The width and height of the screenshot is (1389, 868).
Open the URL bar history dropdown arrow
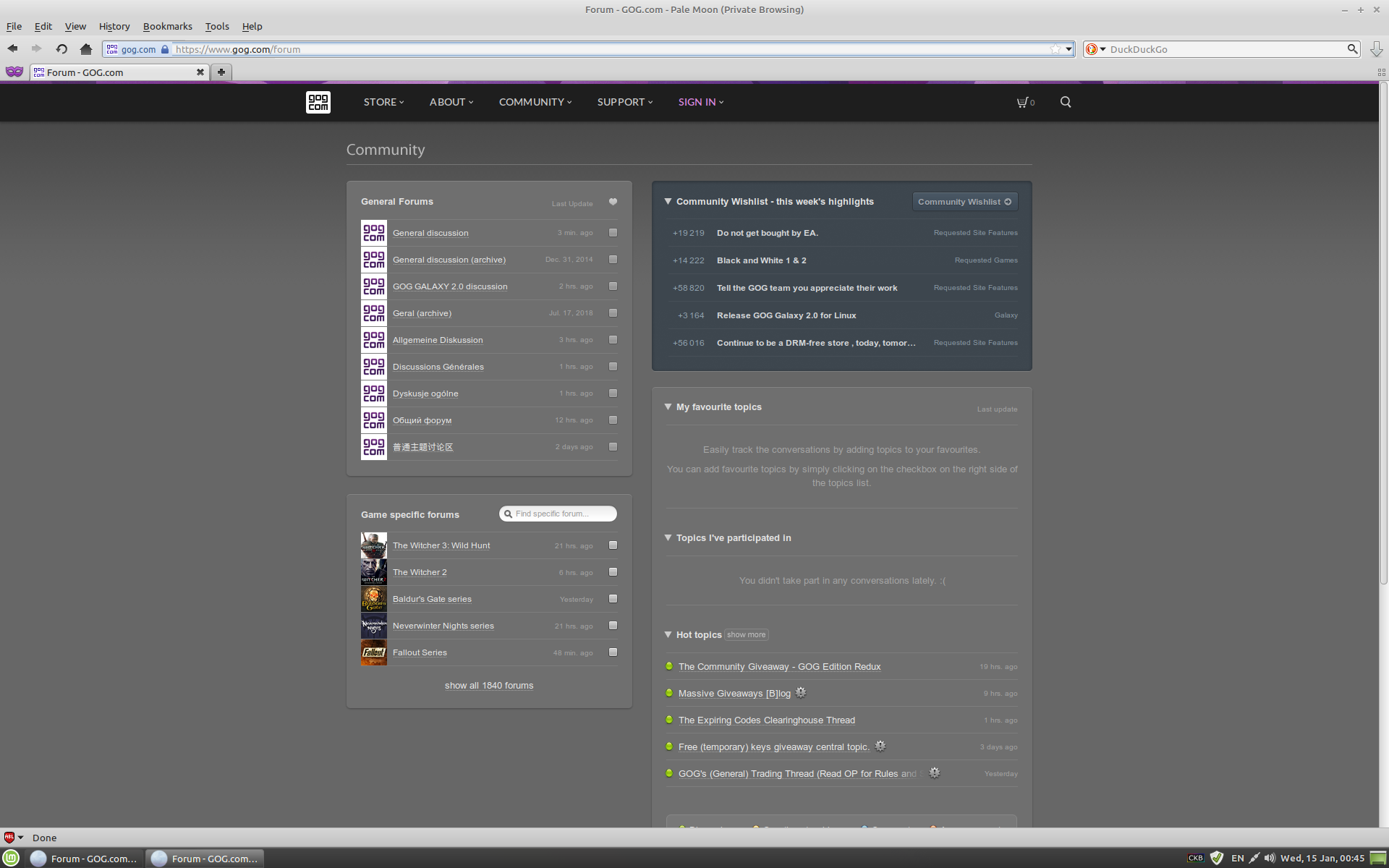pyautogui.click(x=1069, y=49)
